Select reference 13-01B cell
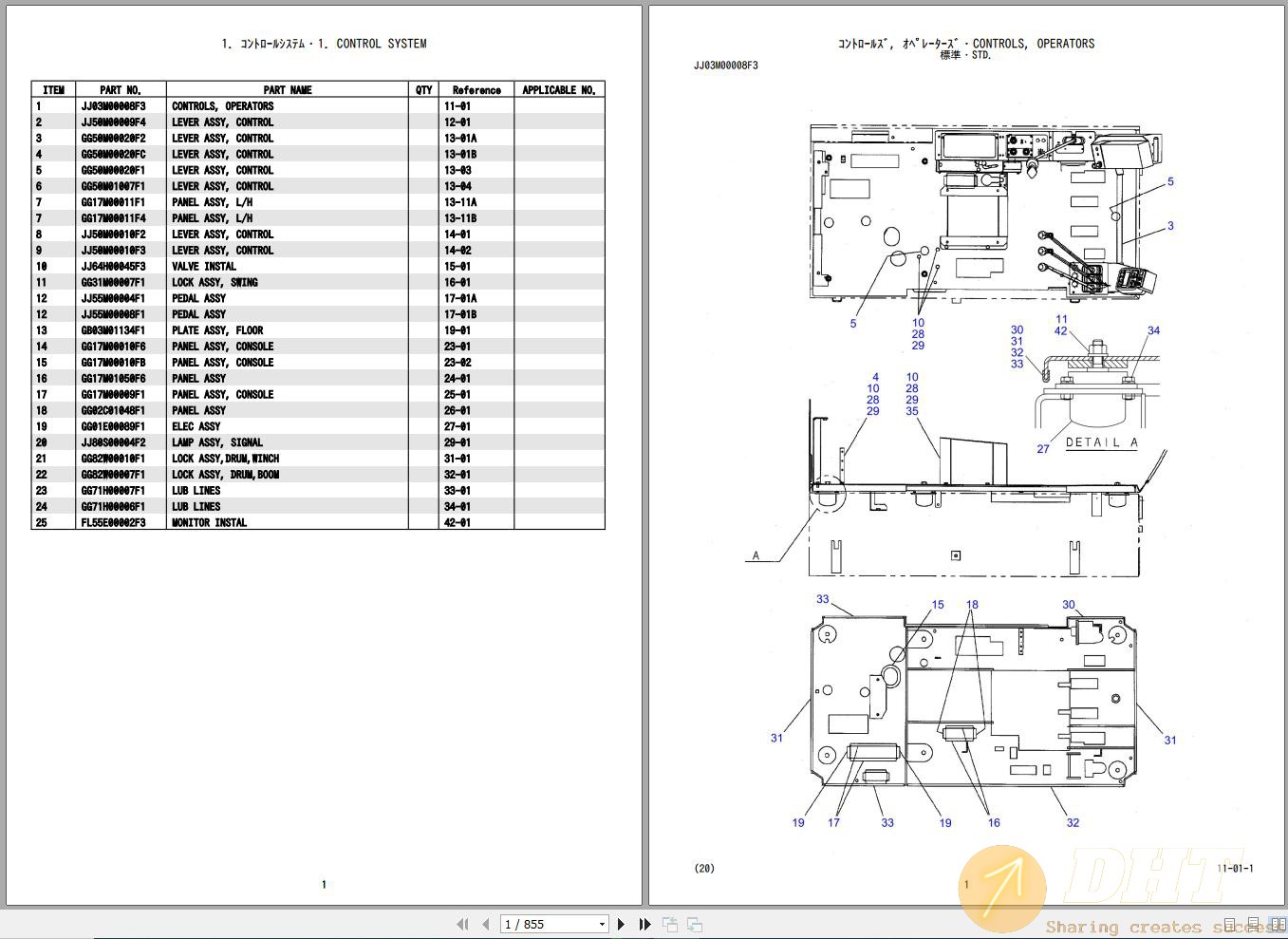Viewport: 1288px width, 939px height. (x=460, y=155)
